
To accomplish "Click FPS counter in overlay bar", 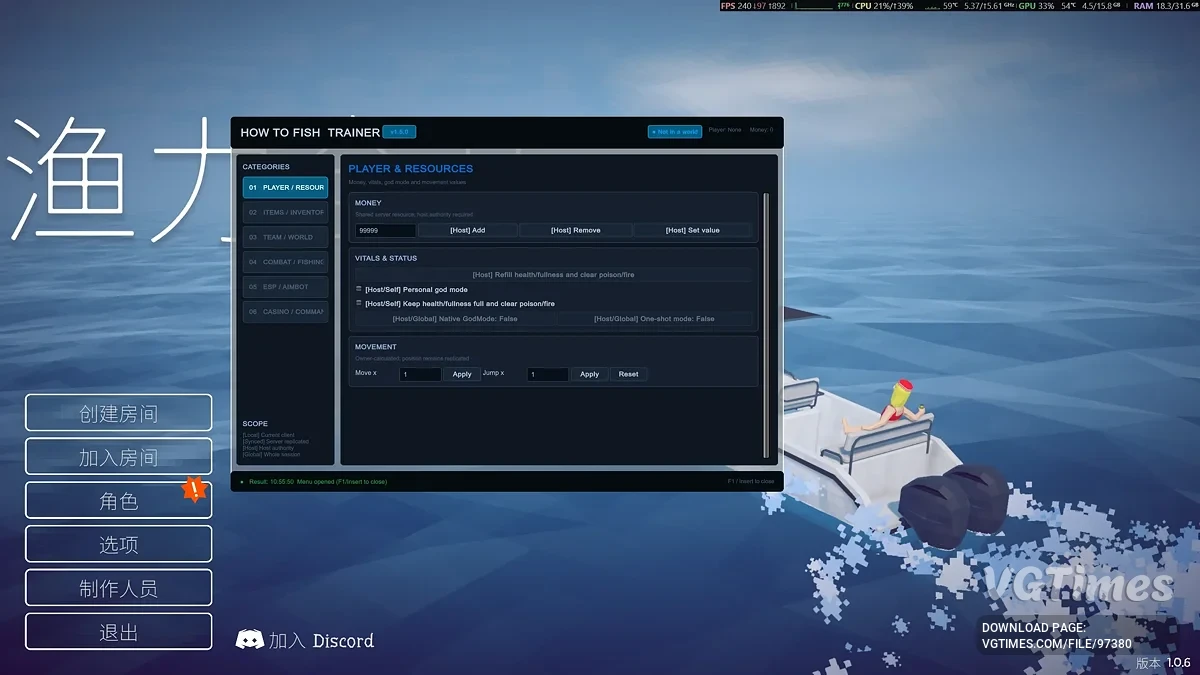I will tap(753, 6).
